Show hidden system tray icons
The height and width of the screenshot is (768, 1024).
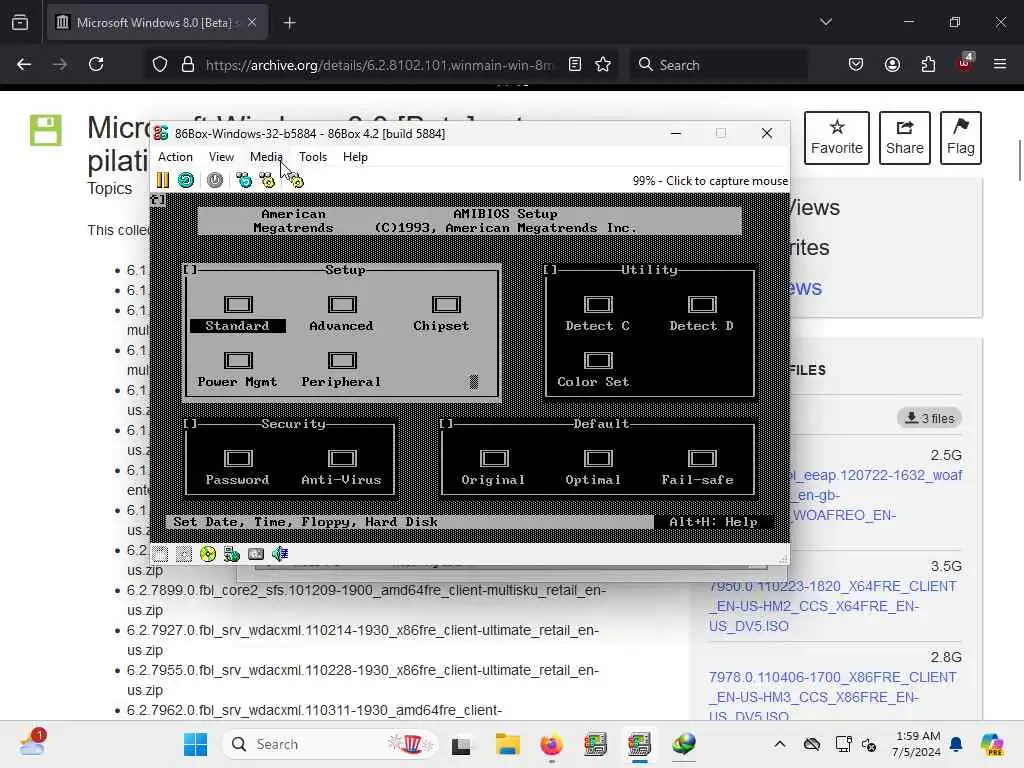780,744
